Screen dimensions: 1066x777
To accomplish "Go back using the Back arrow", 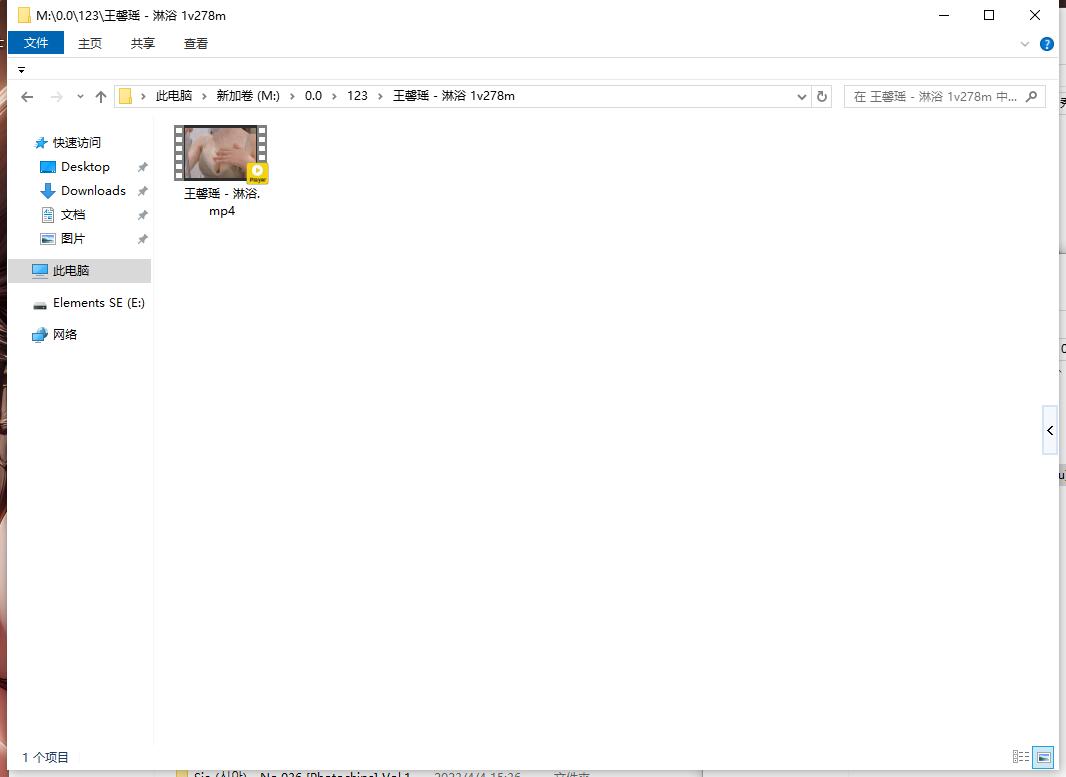I will pos(27,97).
